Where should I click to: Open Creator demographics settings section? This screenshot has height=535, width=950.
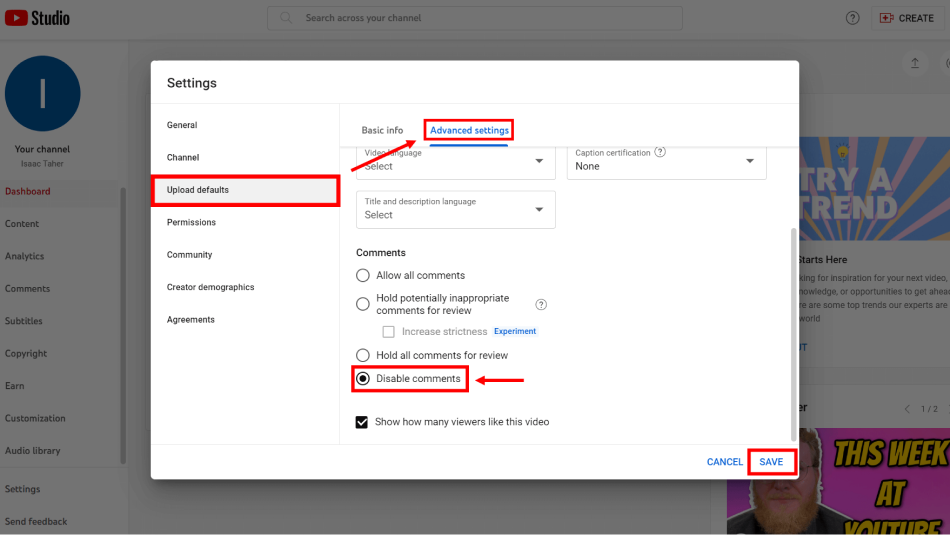pyautogui.click(x=245, y=287)
